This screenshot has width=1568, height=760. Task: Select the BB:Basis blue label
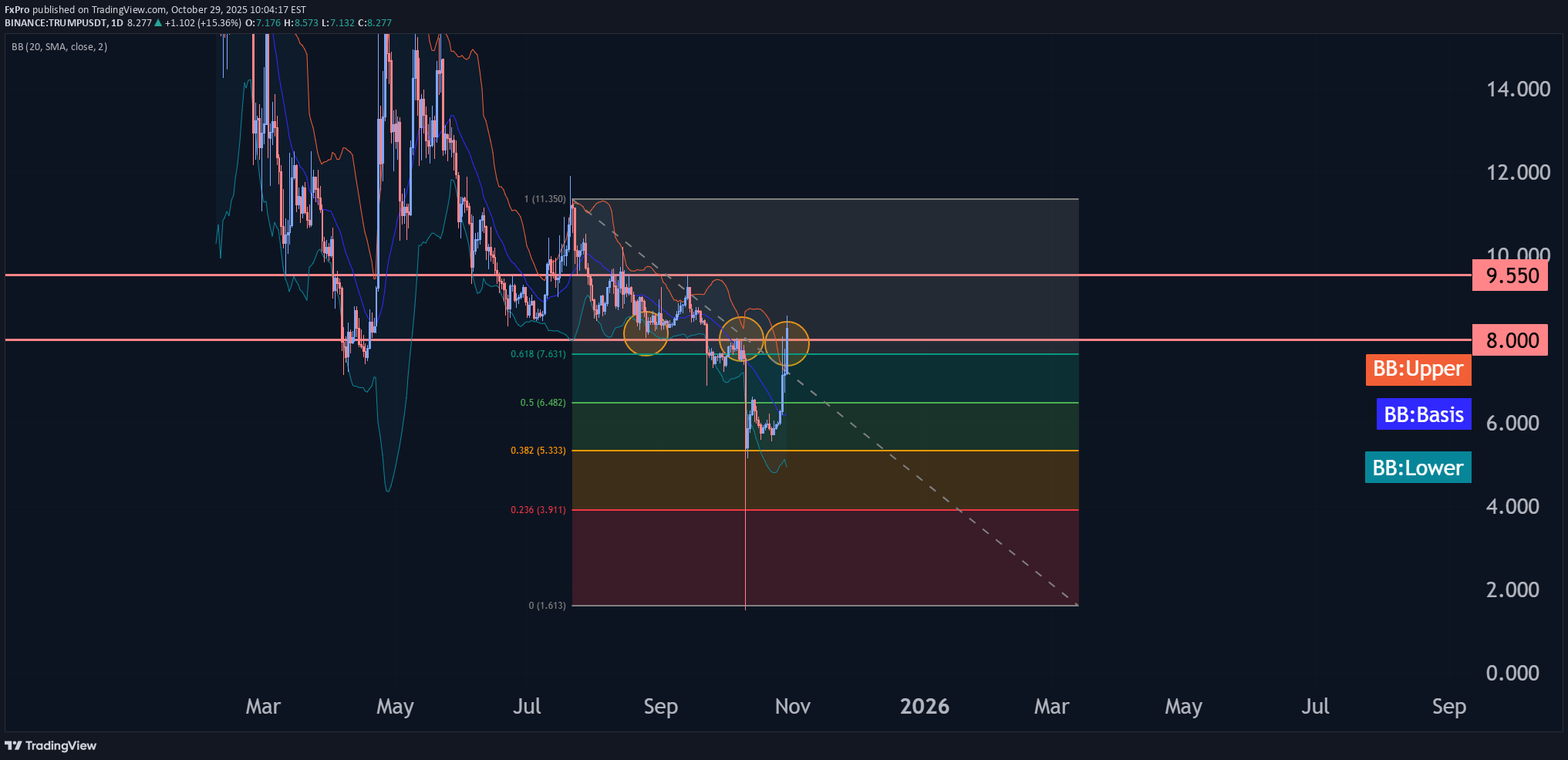point(1423,414)
